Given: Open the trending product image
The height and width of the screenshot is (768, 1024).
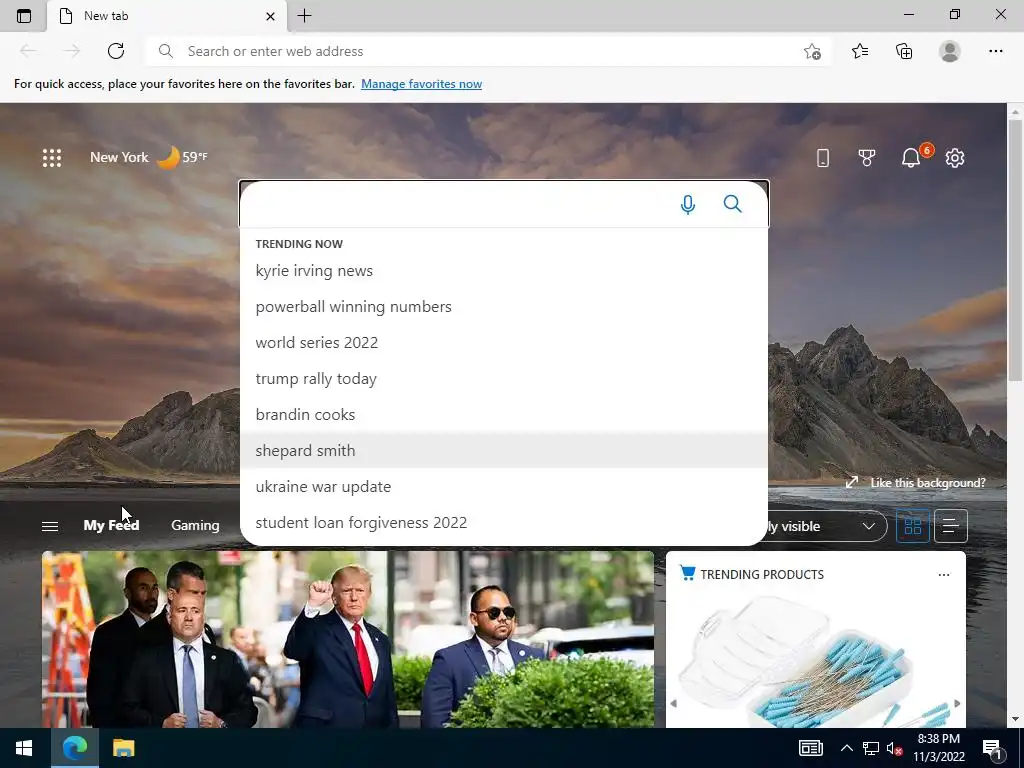Looking at the screenshot, I should point(816,660).
